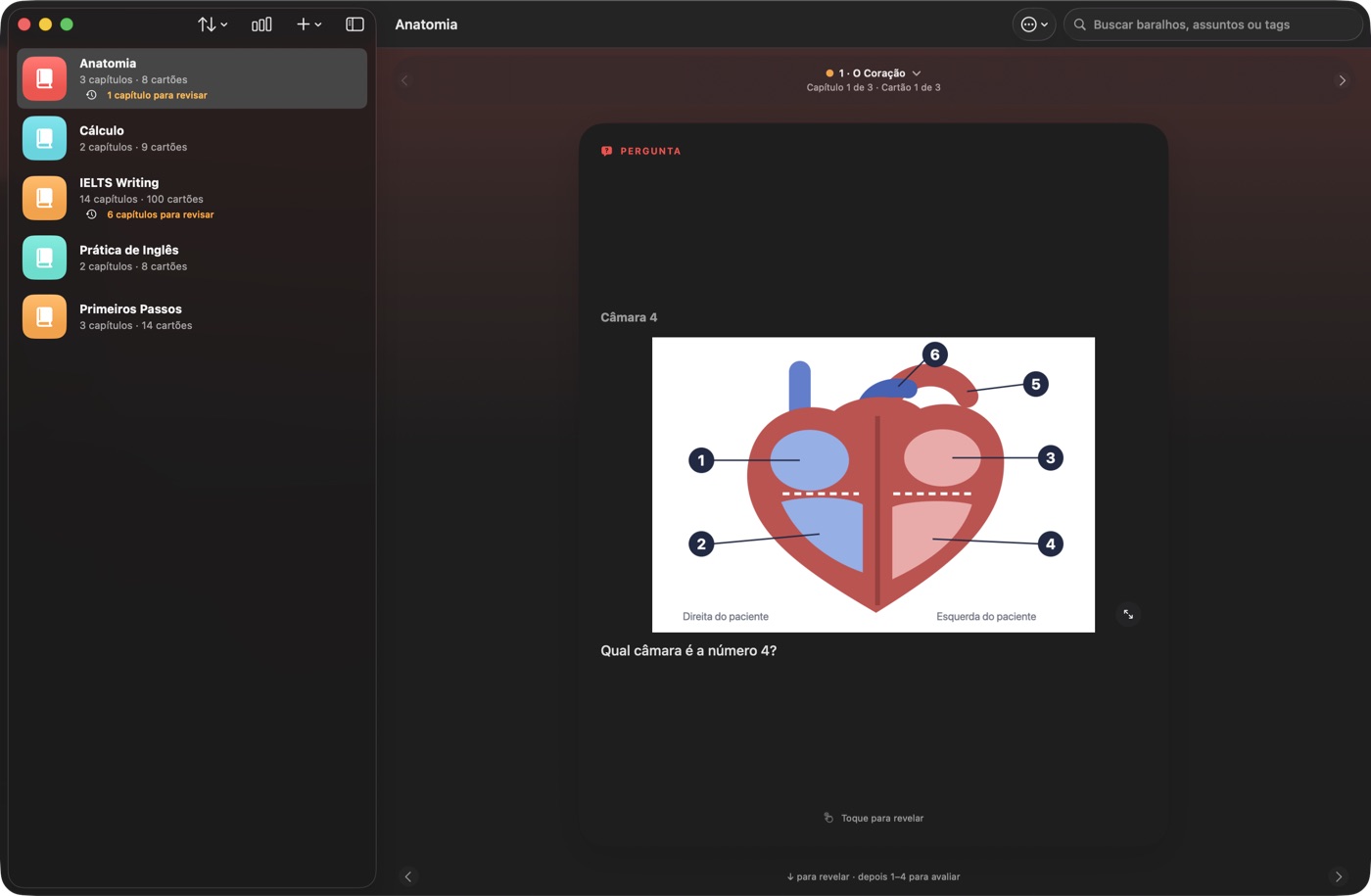Select the Primeiros Passos deck
The height and width of the screenshot is (896, 1371).
tap(192, 316)
